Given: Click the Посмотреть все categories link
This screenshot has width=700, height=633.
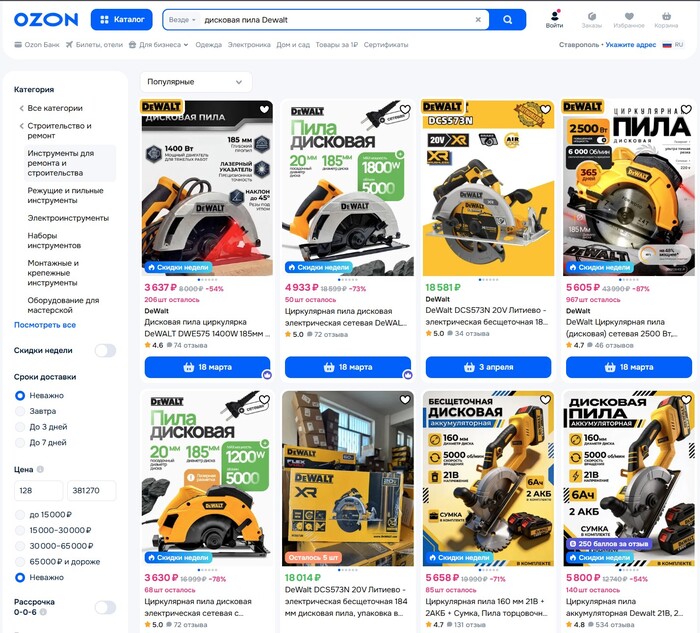Looking at the screenshot, I should pyautogui.click(x=45, y=325).
